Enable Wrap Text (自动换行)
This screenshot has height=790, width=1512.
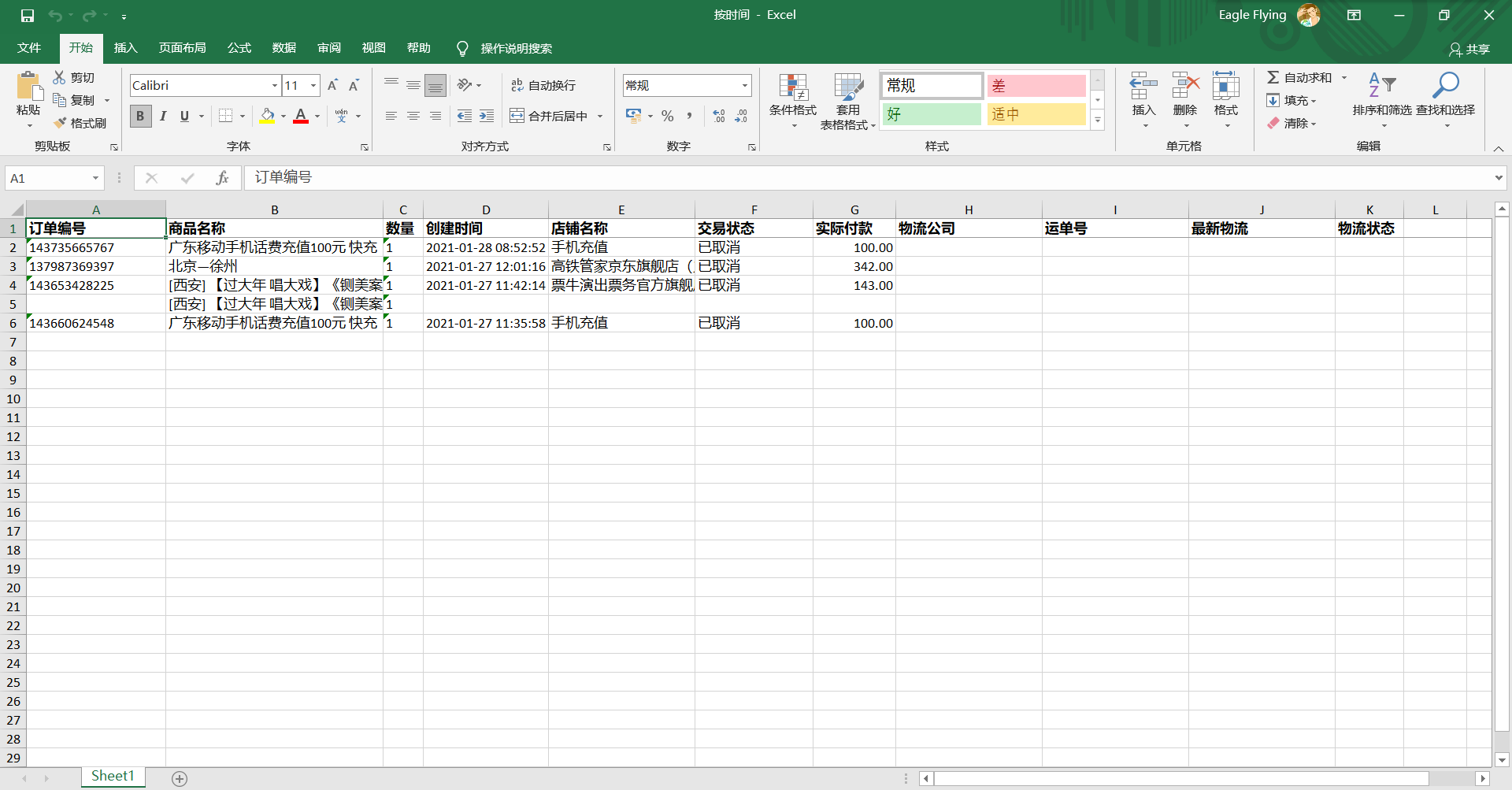[546, 84]
